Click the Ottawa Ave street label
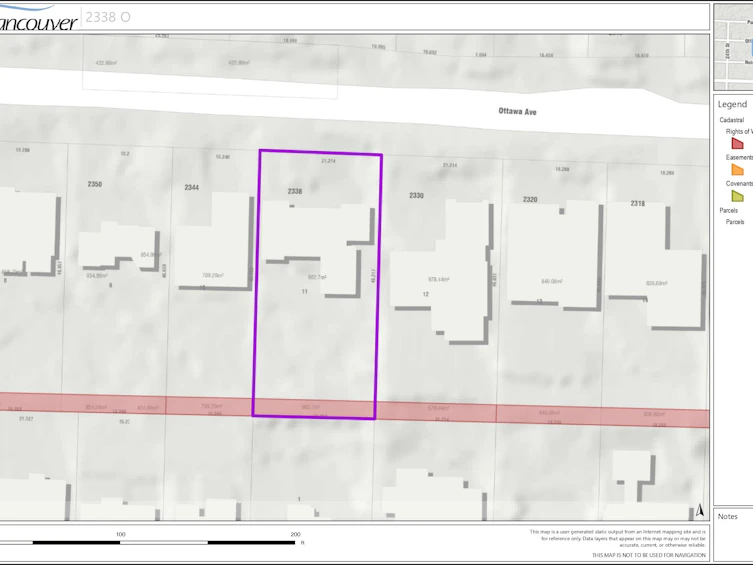 pyautogui.click(x=517, y=111)
